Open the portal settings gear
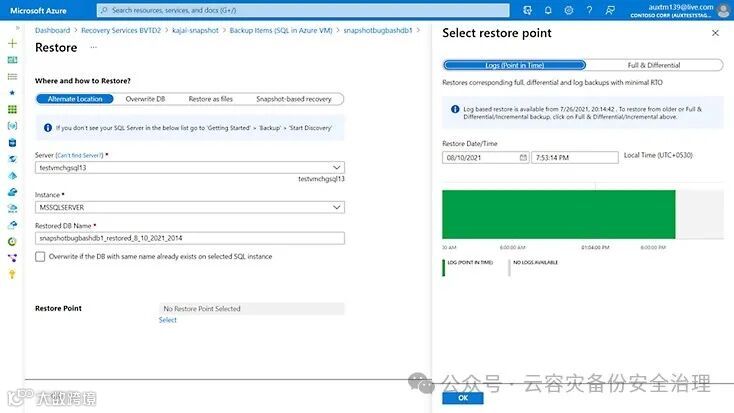Screen dimensions: 734x413 pos(569,10)
